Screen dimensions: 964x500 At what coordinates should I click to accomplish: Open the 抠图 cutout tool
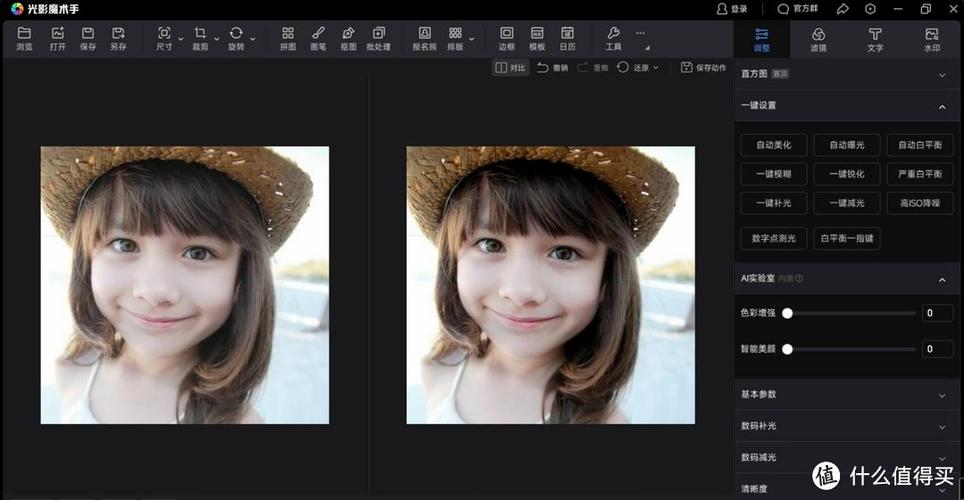point(348,39)
